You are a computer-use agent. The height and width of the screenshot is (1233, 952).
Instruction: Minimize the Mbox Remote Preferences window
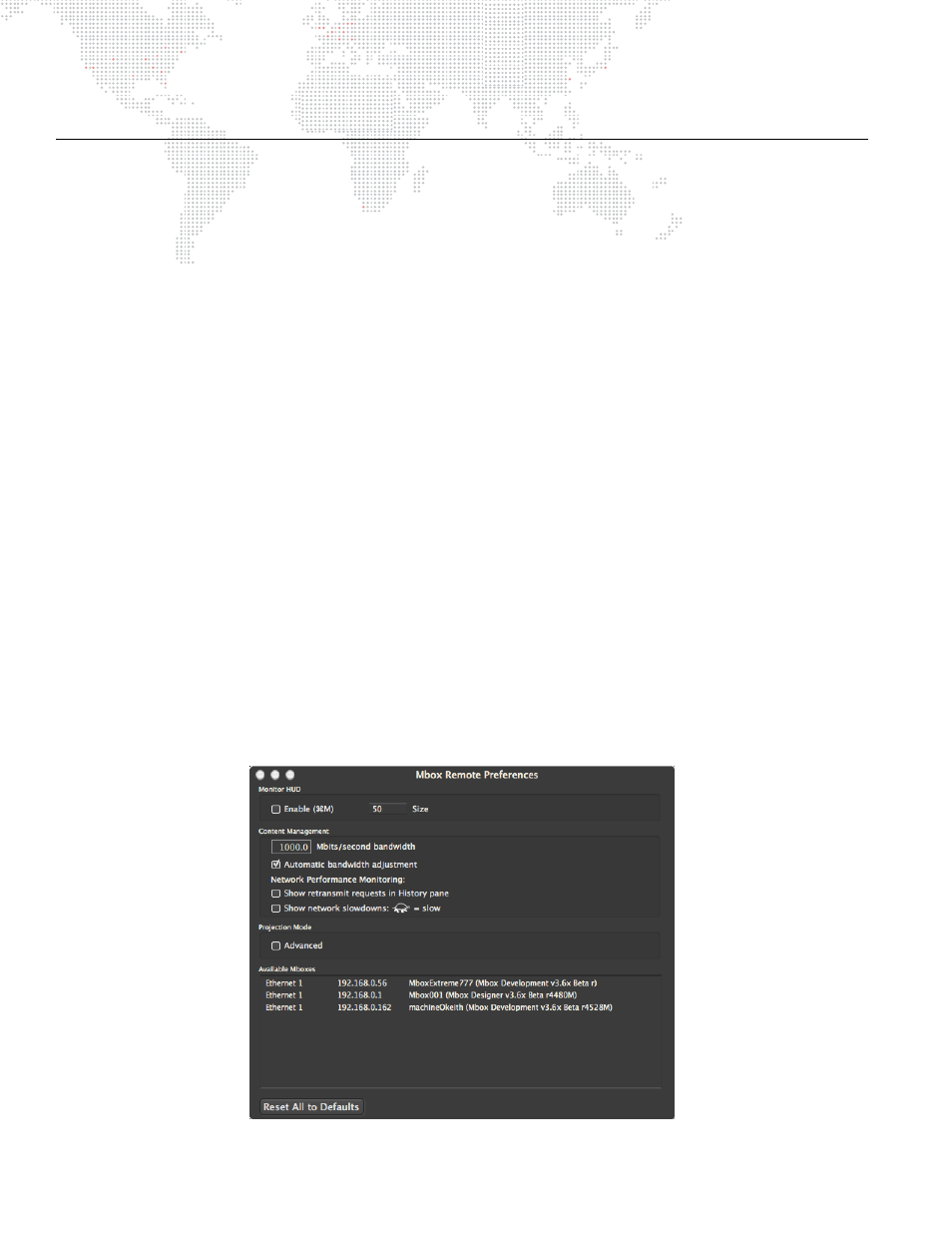click(x=275, y=775)
